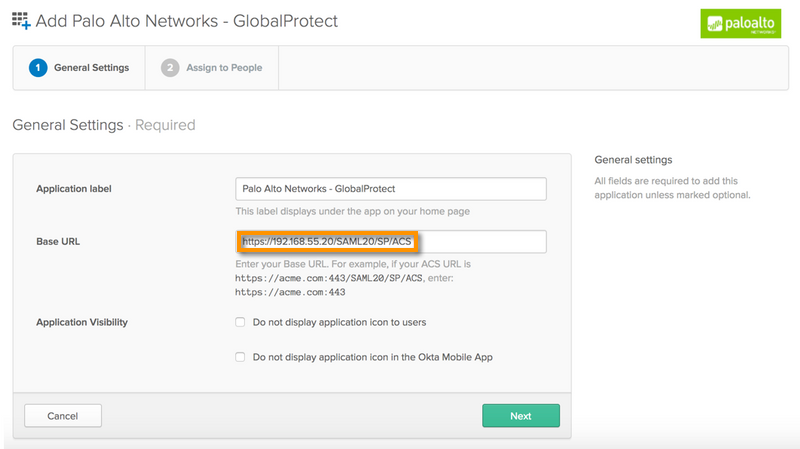The width and height of the screenshot is (800, 449).
Task: Open the Assign to People tab
Action: point(224,68)
